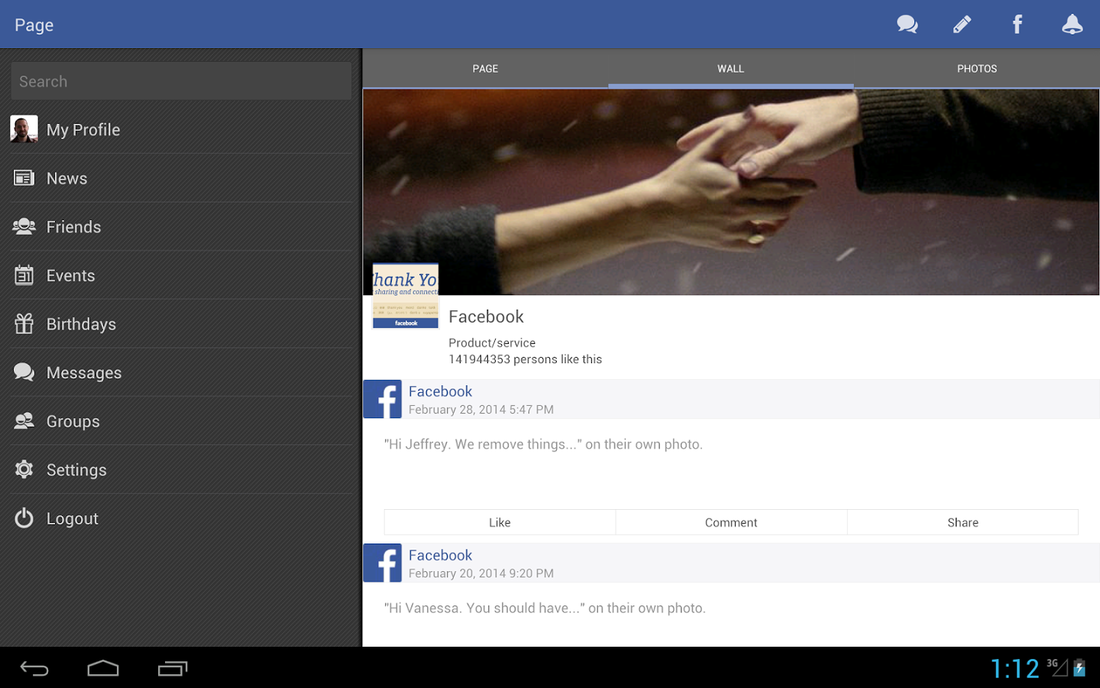Tap the 3G signal indicator
The image size is (1100, 688).
coord(1057,667)
